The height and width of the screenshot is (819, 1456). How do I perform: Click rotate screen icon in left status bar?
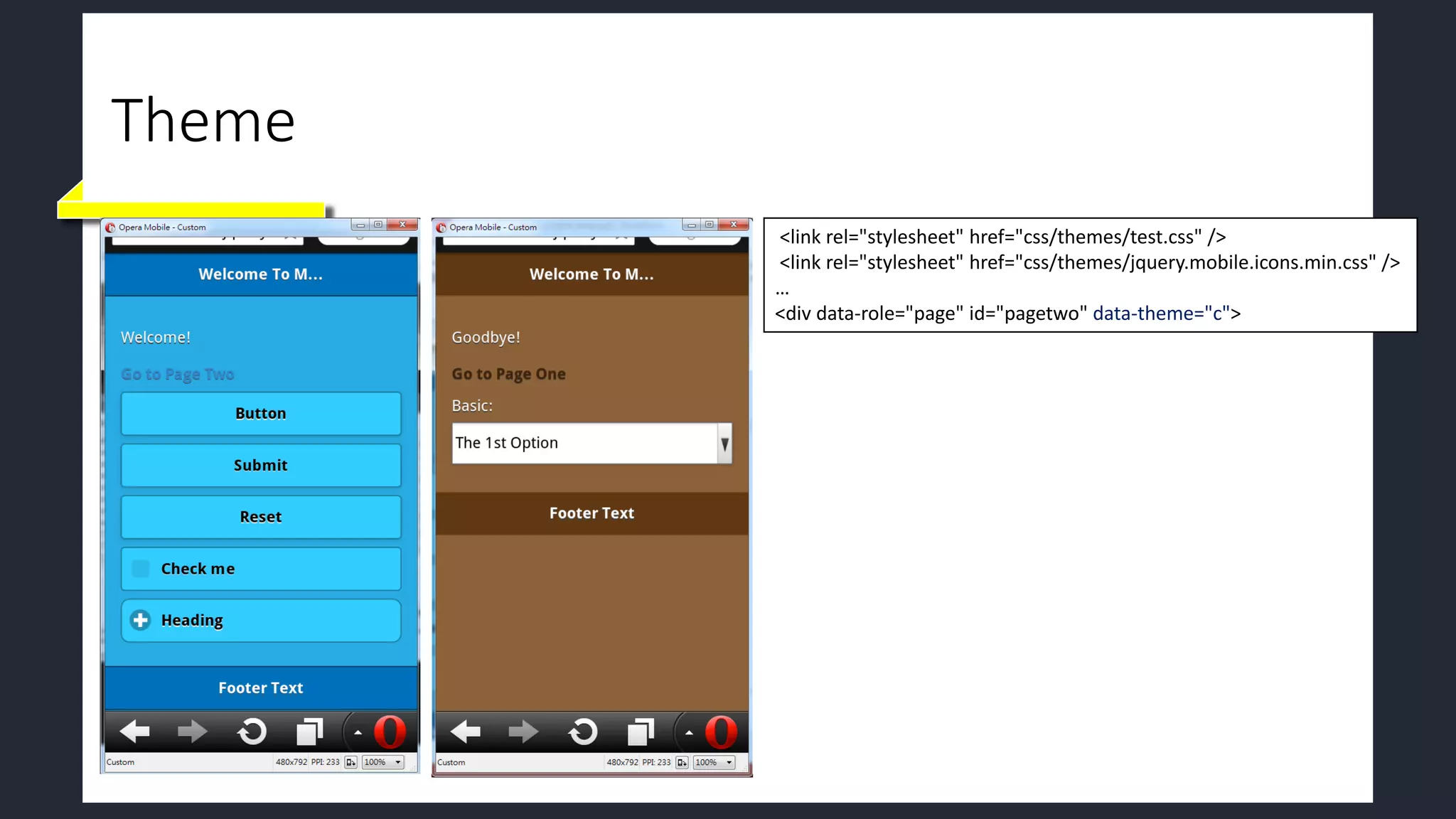coord(350,762)
